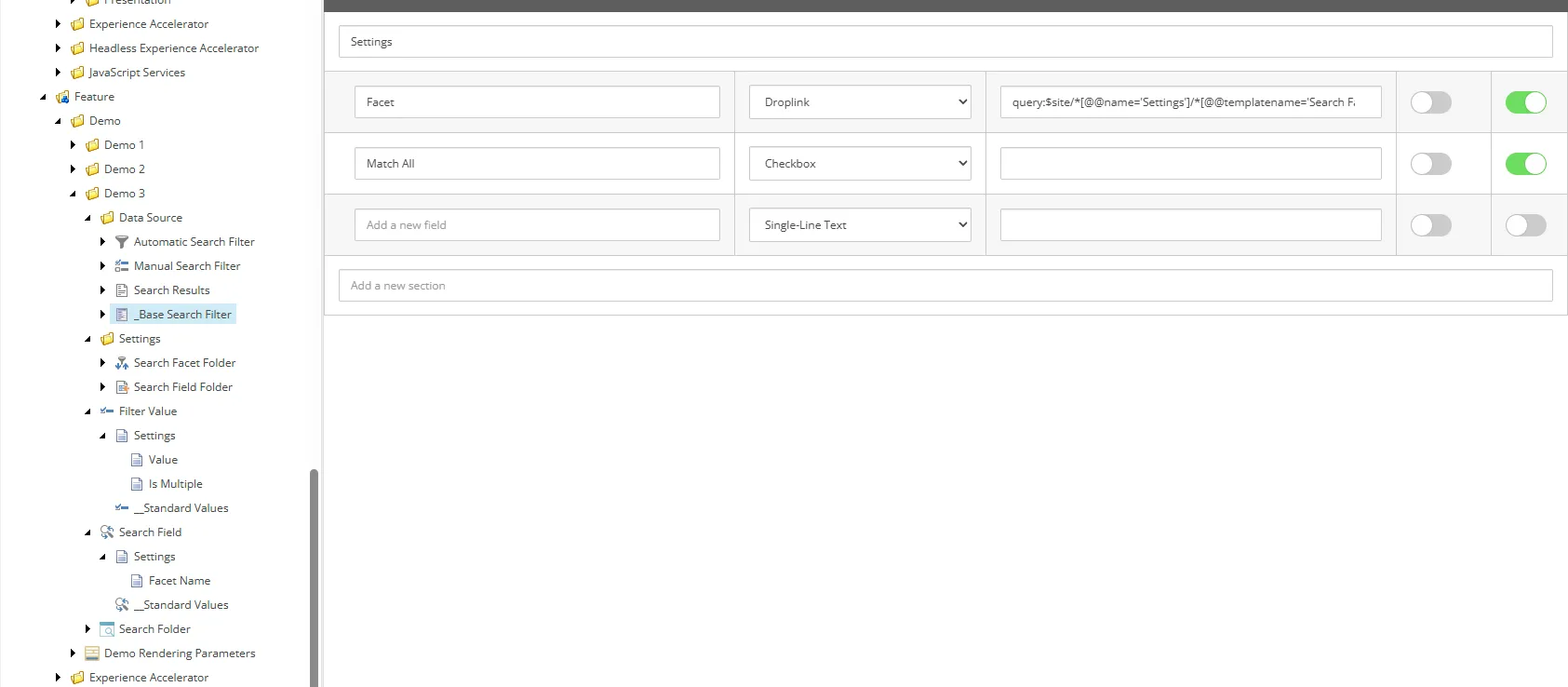Click the Automatic Search Filter funnel icon

pyautogui.click(x=122, y=242)
